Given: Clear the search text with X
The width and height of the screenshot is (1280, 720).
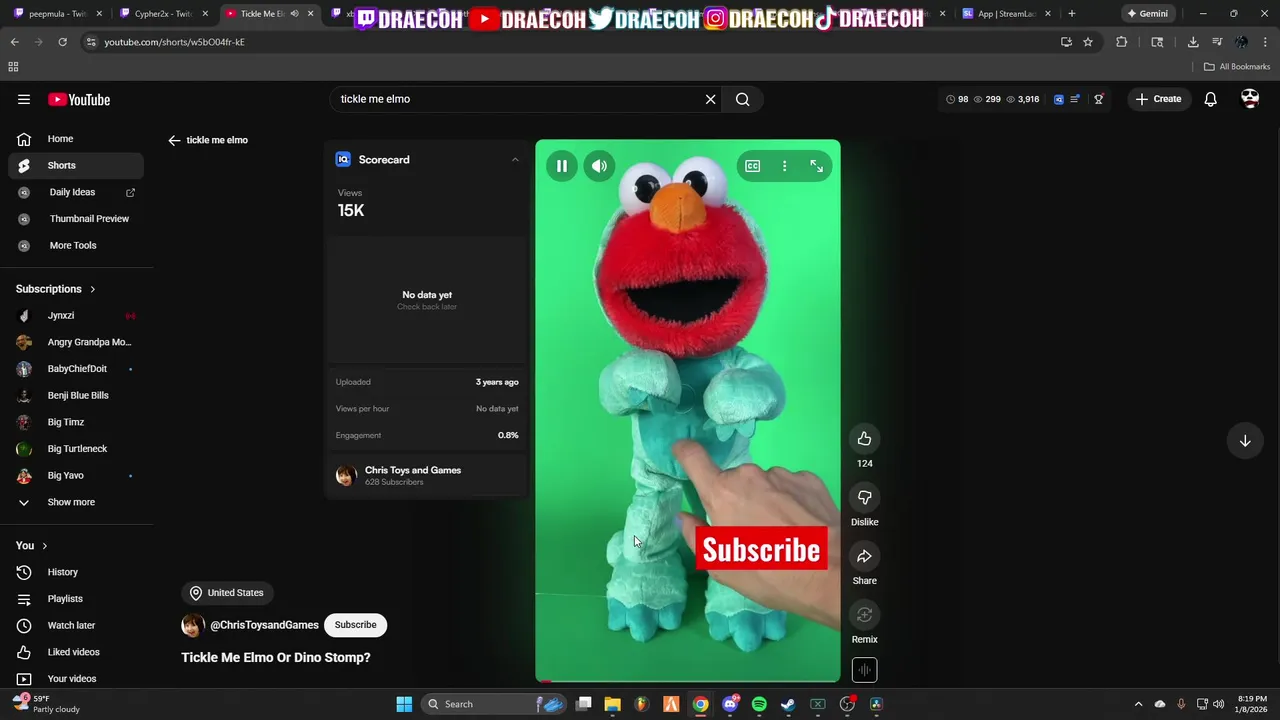Looking at the screenshot, I should 711,99.
